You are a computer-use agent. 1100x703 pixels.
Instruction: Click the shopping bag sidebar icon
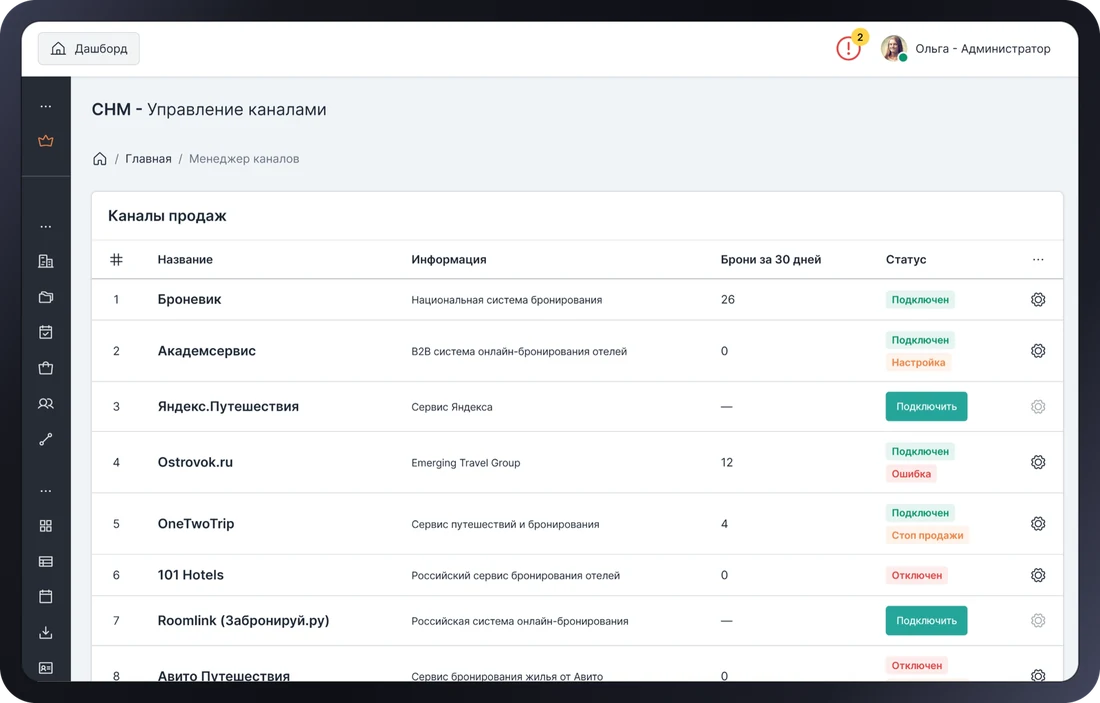46,368
